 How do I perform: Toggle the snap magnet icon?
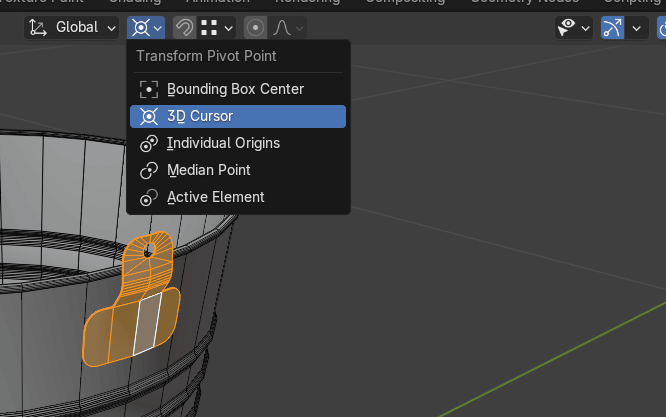(185, 28)
